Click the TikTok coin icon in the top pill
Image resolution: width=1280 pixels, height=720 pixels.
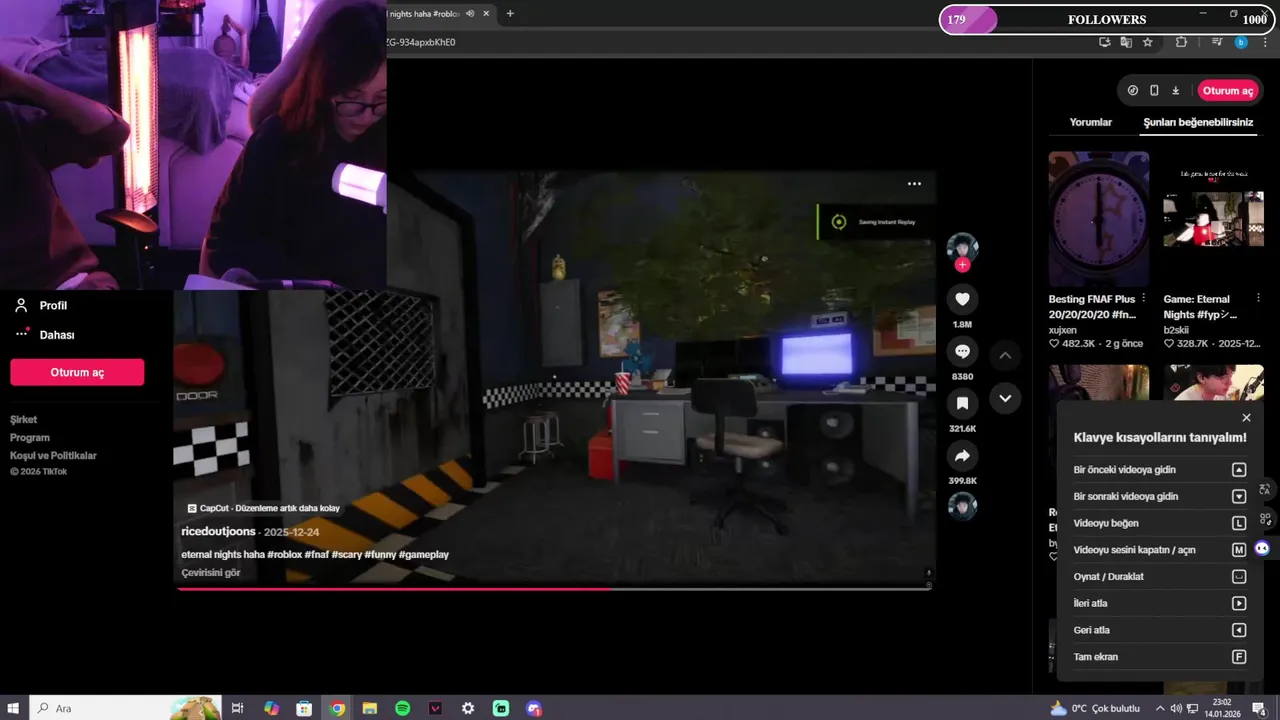click(x=1132, y=90)
